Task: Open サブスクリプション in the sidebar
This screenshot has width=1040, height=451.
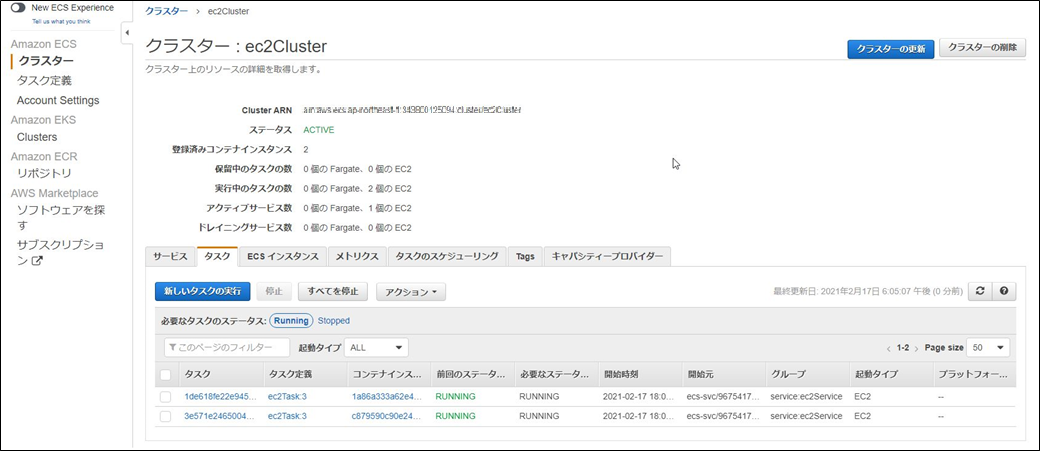Action: (60, 252)
